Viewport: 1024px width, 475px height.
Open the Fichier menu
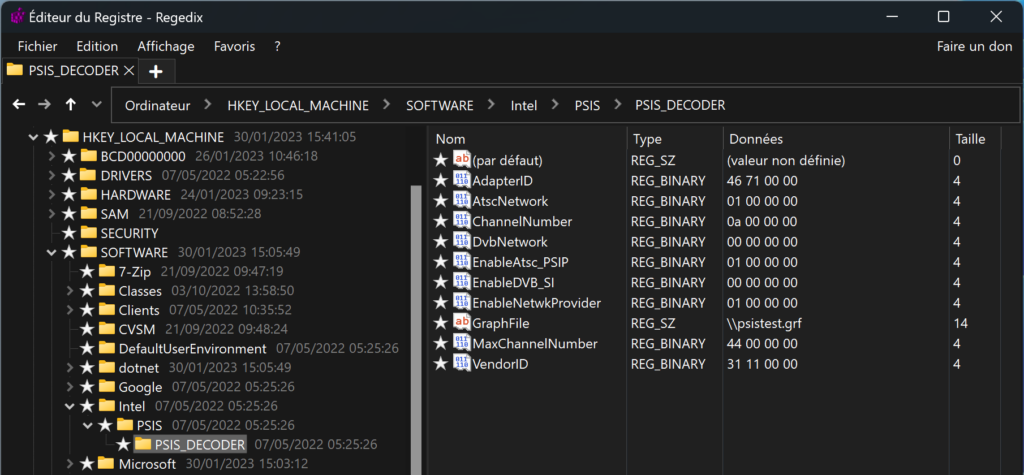pos(37,46)
